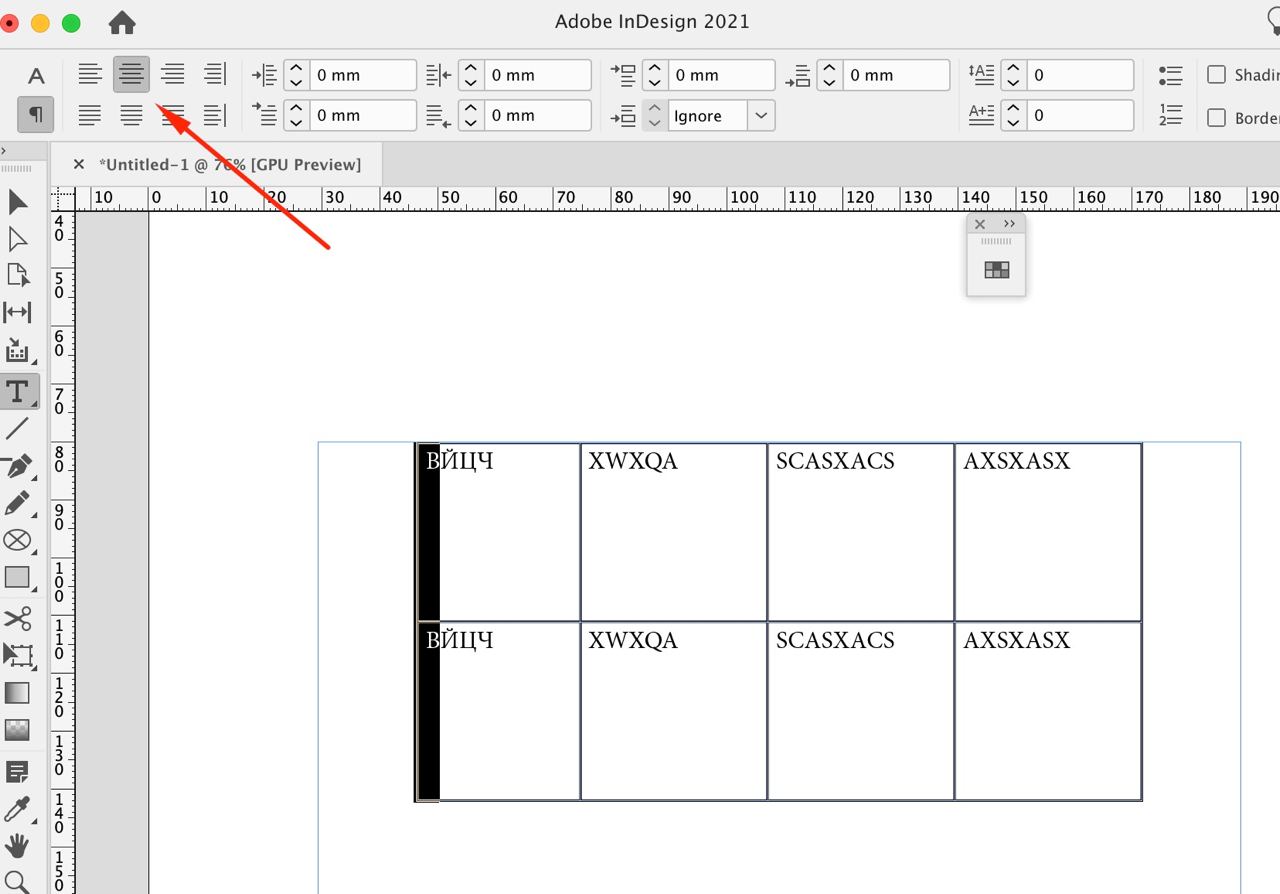Select the Zoom magnifier tool
The image size is (1280, 894).
click(x=18, y=882)
